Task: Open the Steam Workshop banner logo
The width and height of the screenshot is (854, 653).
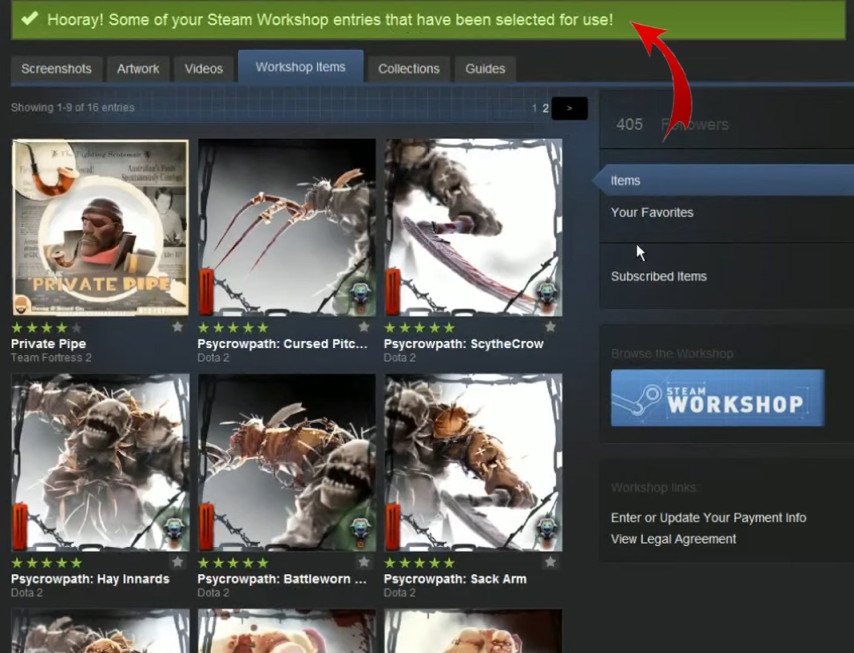Action: [718, 398]
